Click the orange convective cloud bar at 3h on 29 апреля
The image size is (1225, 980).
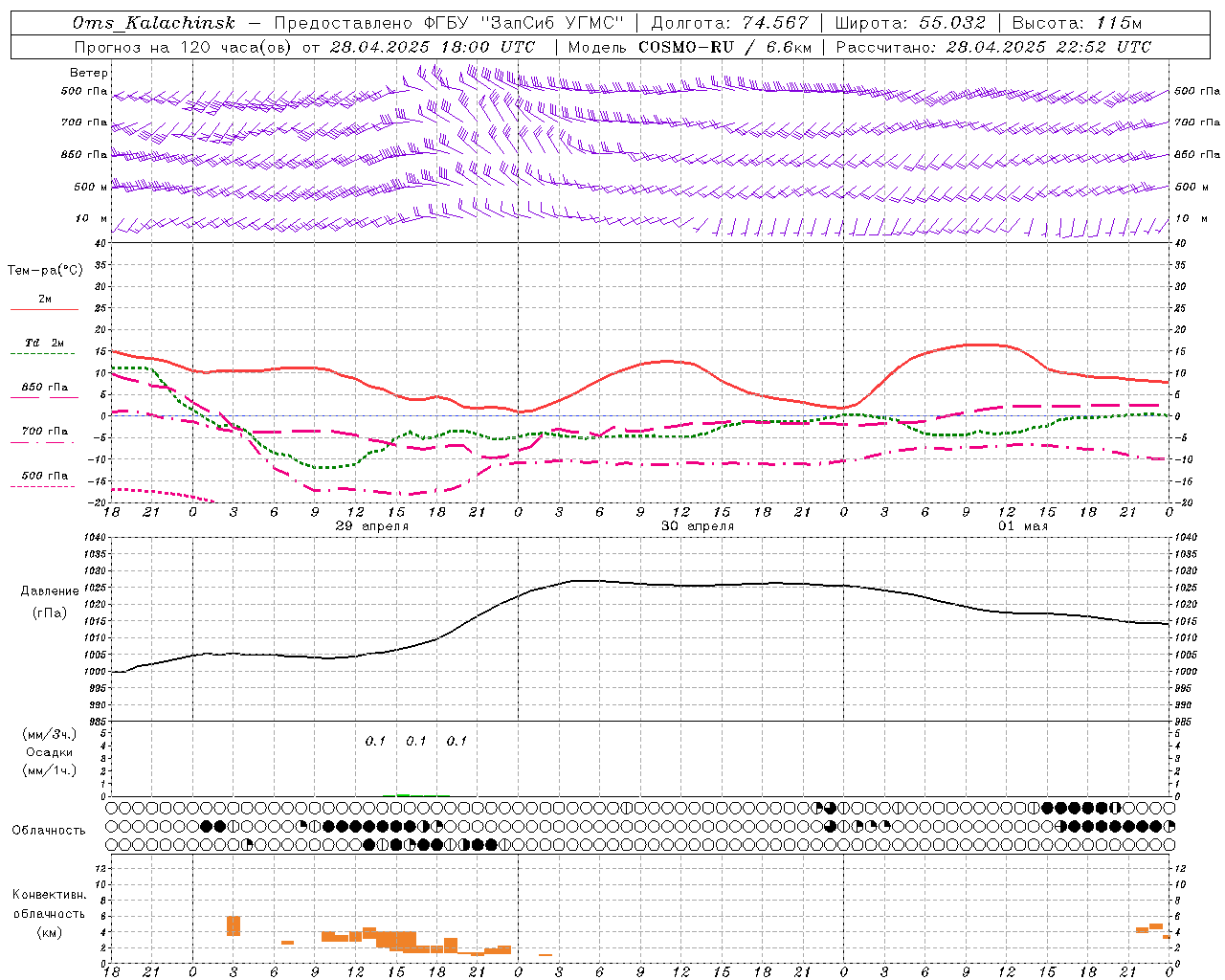pyautogui.click(x=234, y=925)
